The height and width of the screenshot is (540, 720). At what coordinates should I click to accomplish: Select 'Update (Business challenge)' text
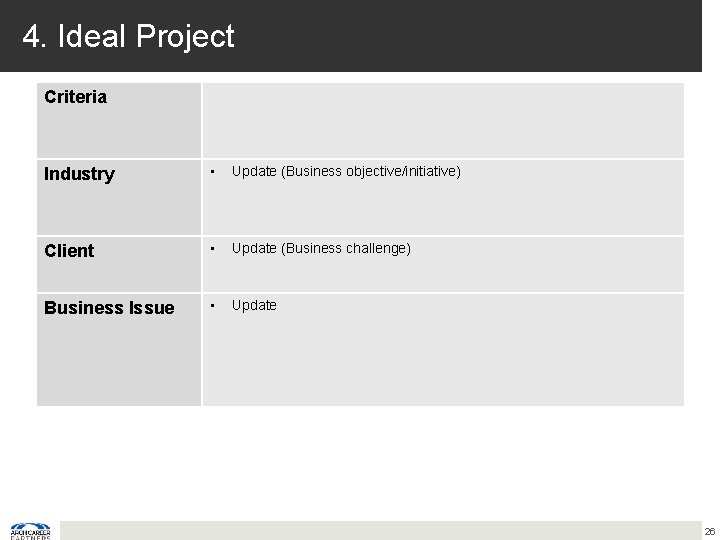coord(321,248)
